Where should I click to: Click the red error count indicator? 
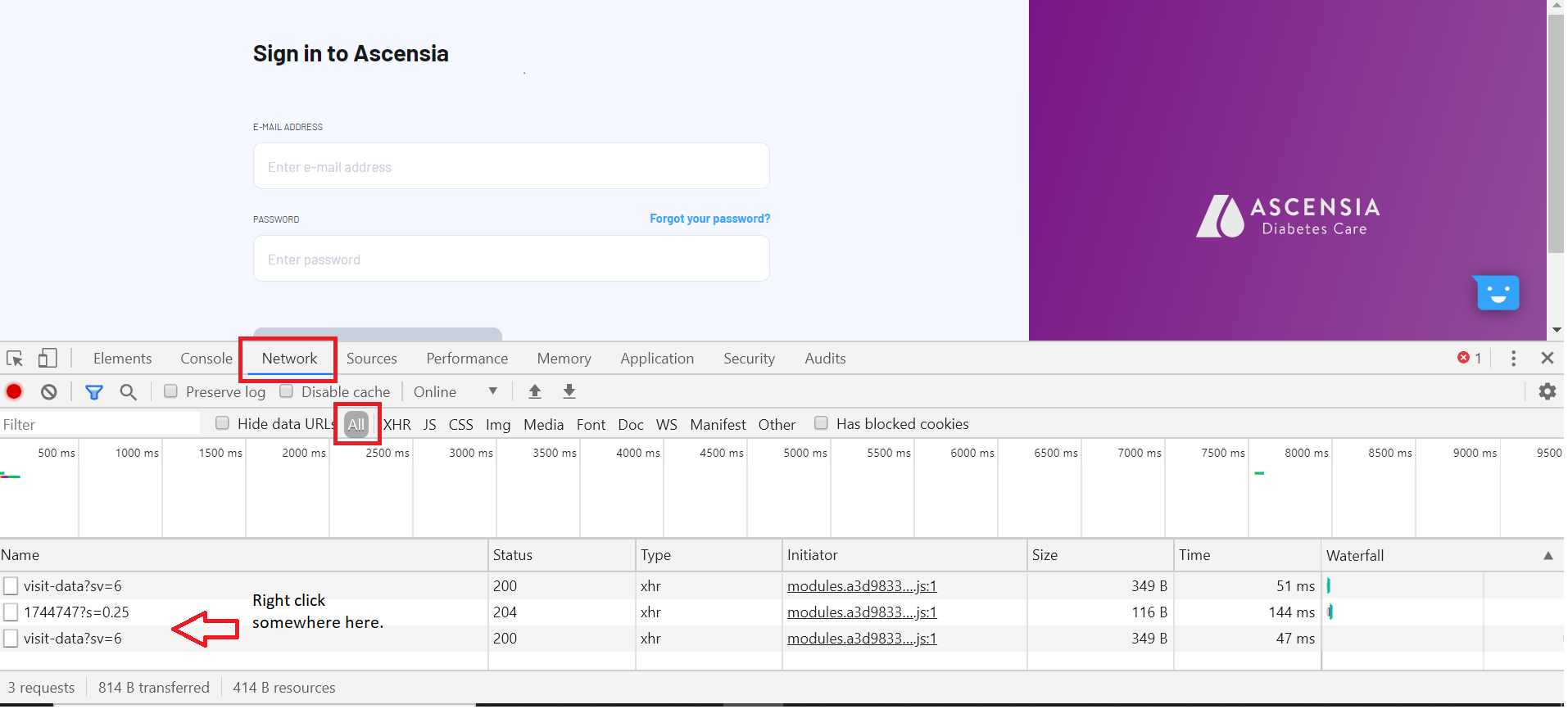click(x=1470, y=359)
